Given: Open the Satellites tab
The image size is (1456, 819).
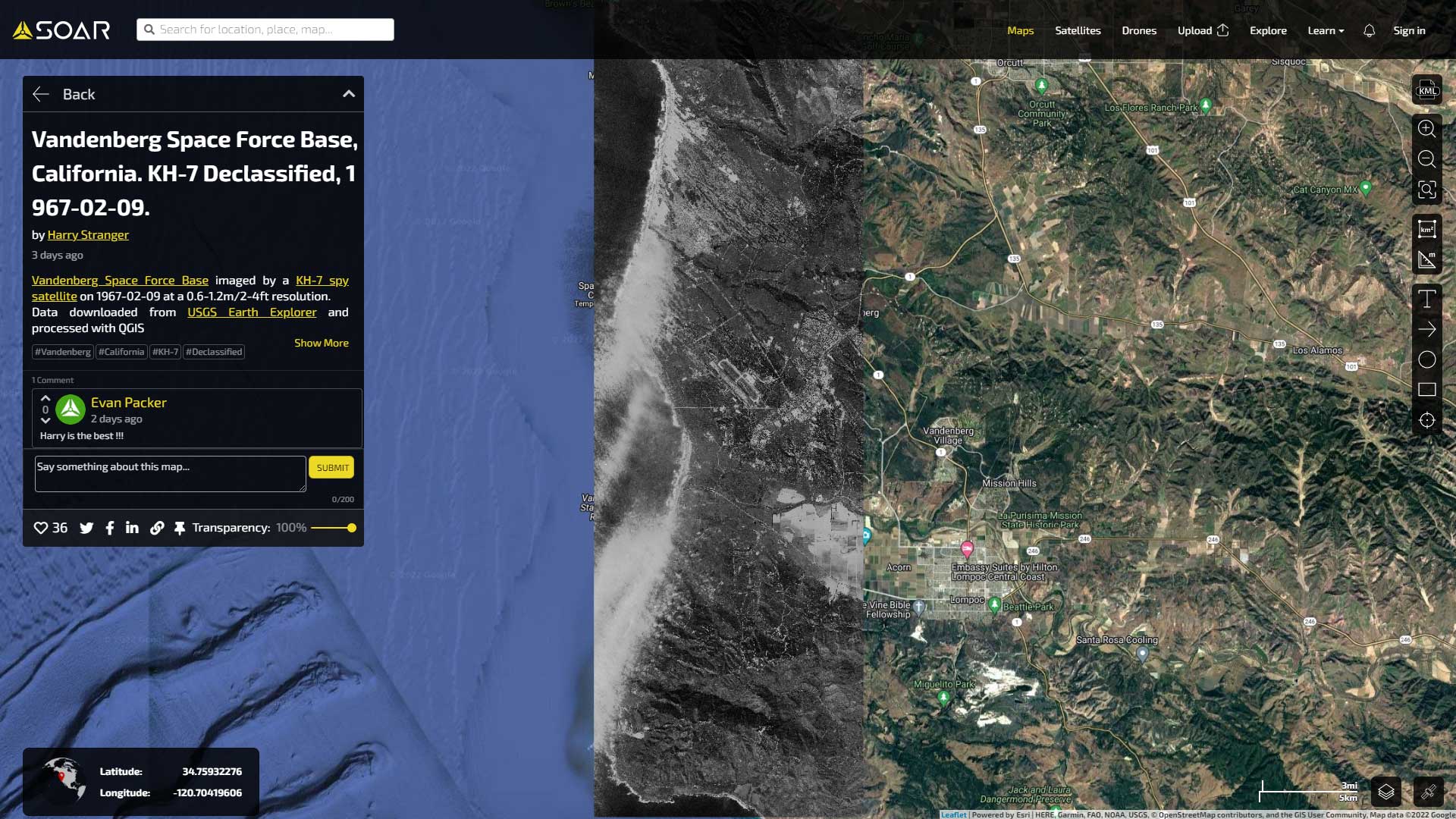Looking at the screenshot, I should tap(1077, 30).
